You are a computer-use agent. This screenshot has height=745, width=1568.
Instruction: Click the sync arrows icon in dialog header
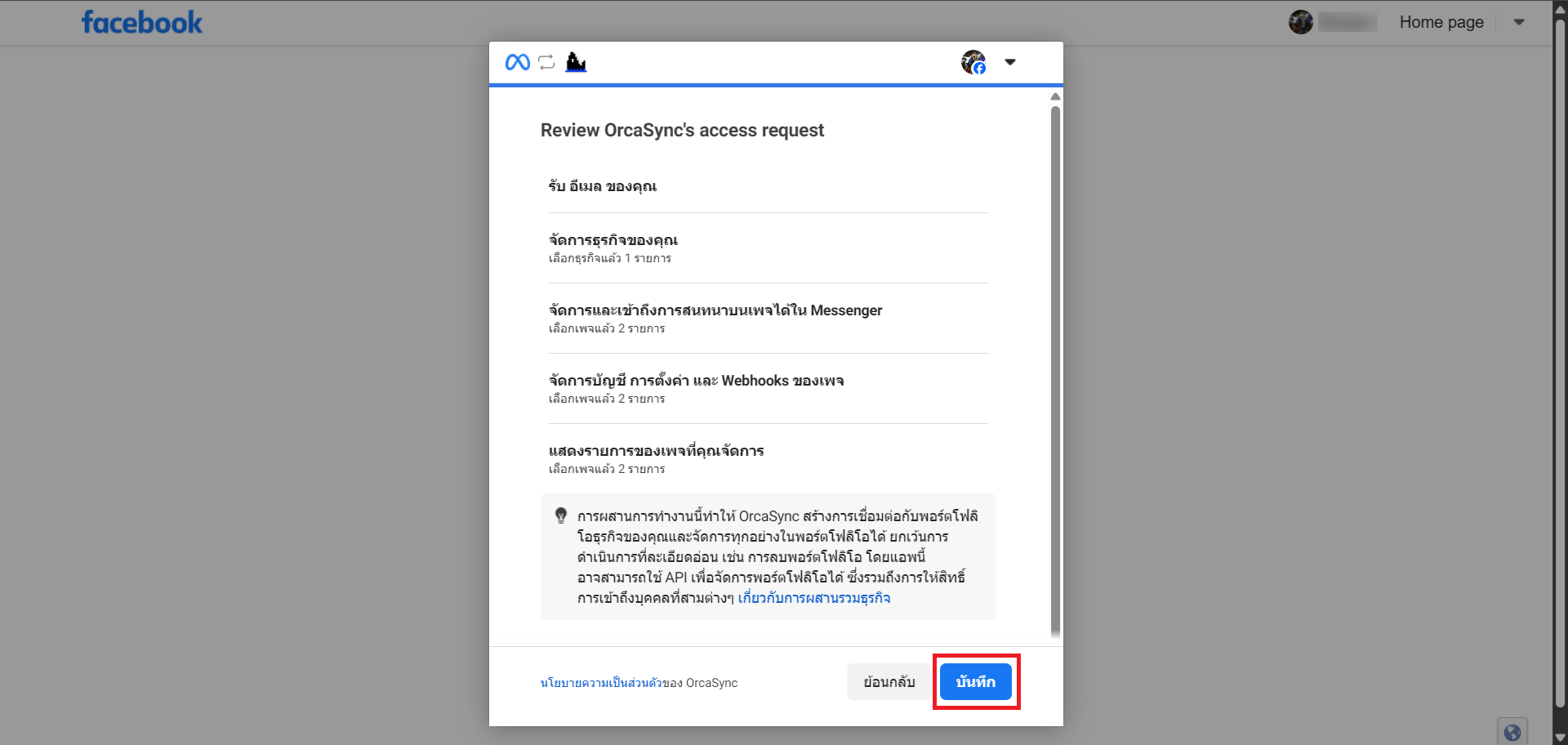[x=546, y=62]
